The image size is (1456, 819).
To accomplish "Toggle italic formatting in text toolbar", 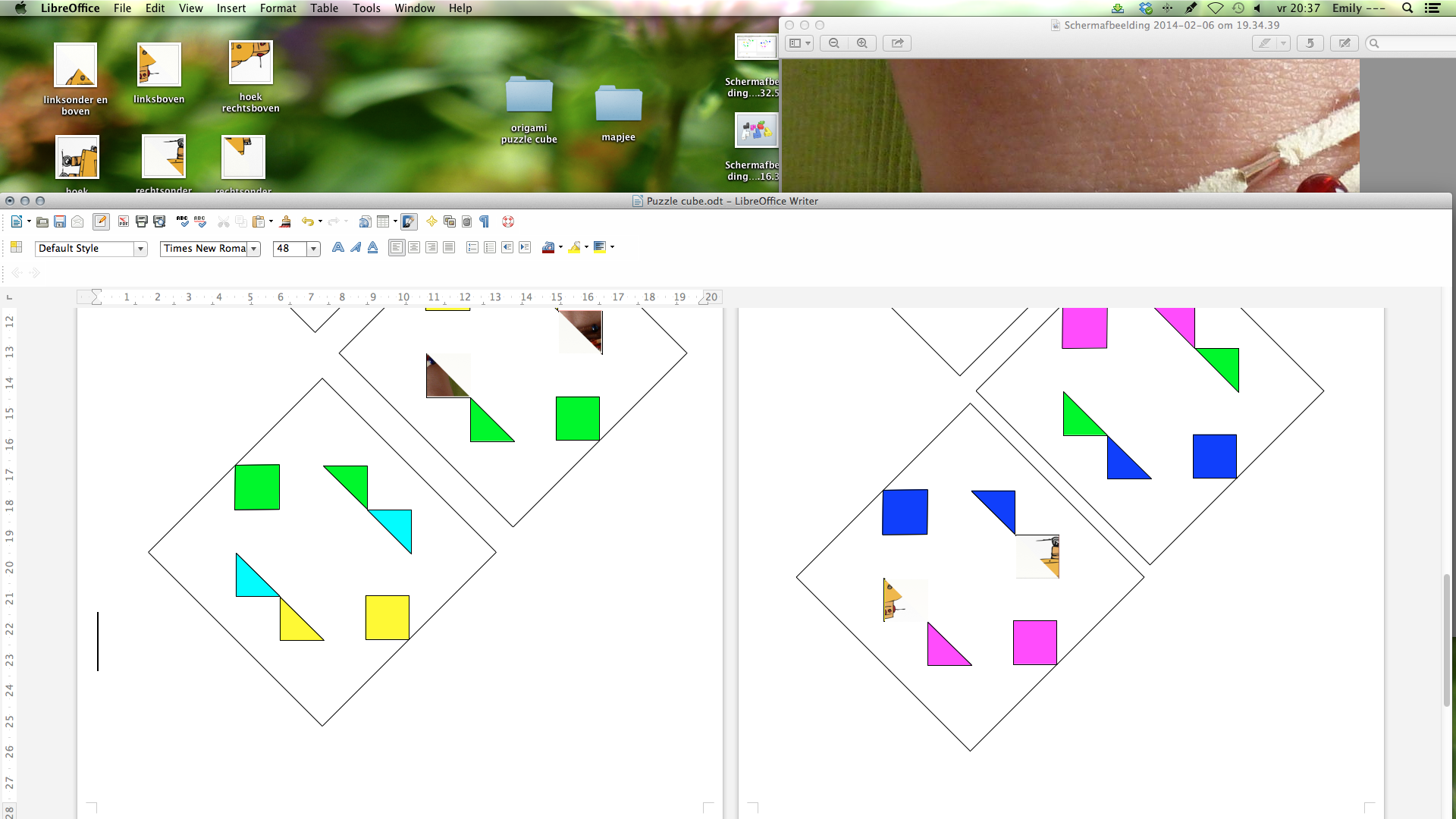I will (x=355, y=247).
